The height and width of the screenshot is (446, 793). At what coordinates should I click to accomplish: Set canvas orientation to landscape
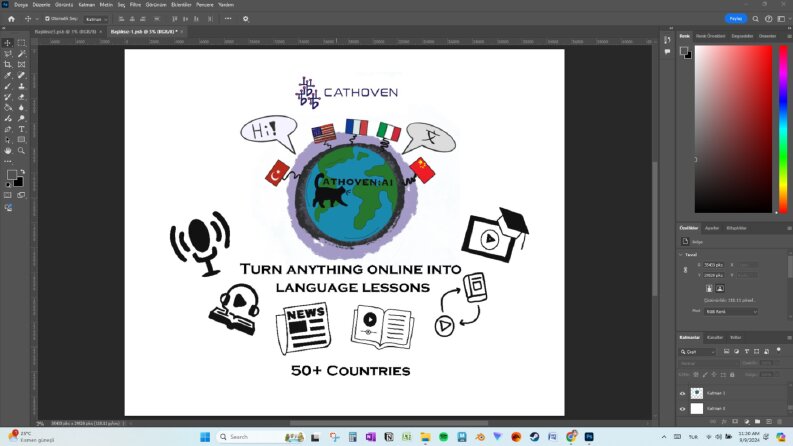[x=720, y=288]
